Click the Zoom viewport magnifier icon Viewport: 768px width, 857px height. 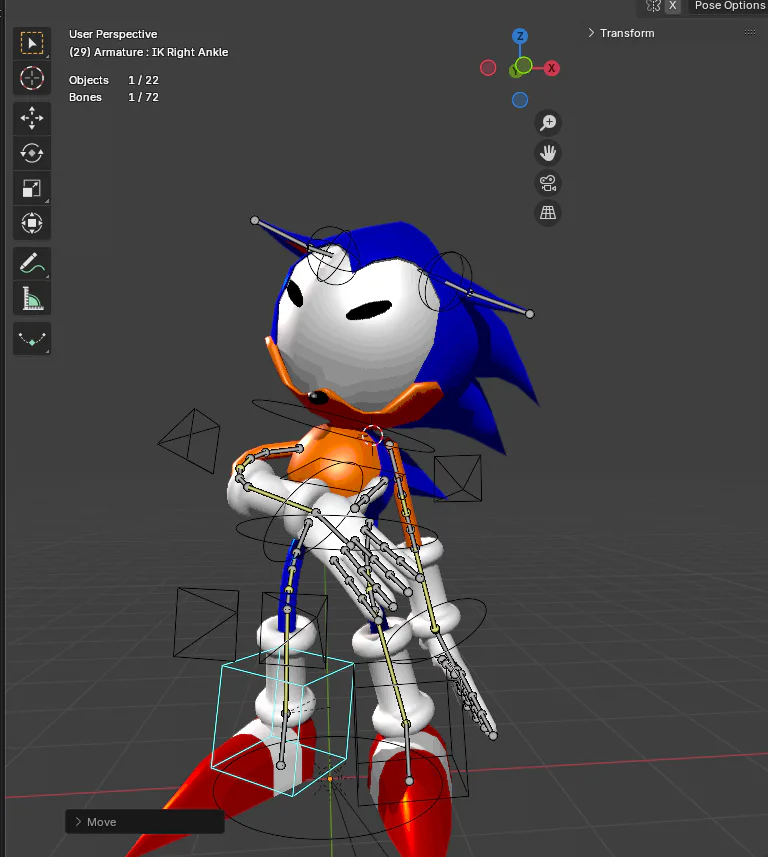[x=548, y=122]
